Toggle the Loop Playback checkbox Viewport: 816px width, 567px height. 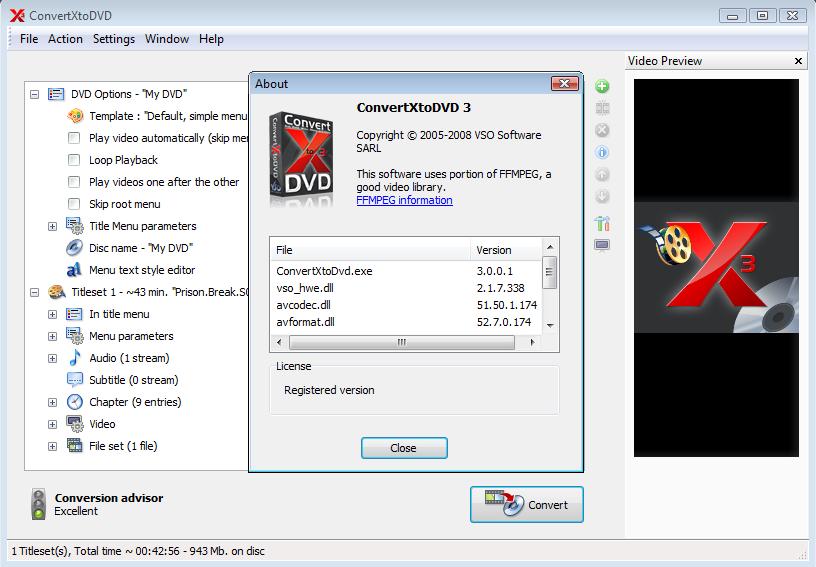click(74, 160)
